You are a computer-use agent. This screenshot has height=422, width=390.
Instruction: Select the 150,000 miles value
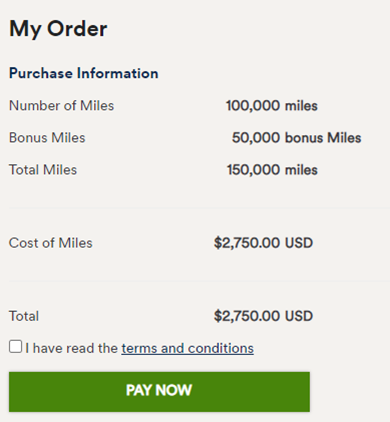(x=272, y=170)
